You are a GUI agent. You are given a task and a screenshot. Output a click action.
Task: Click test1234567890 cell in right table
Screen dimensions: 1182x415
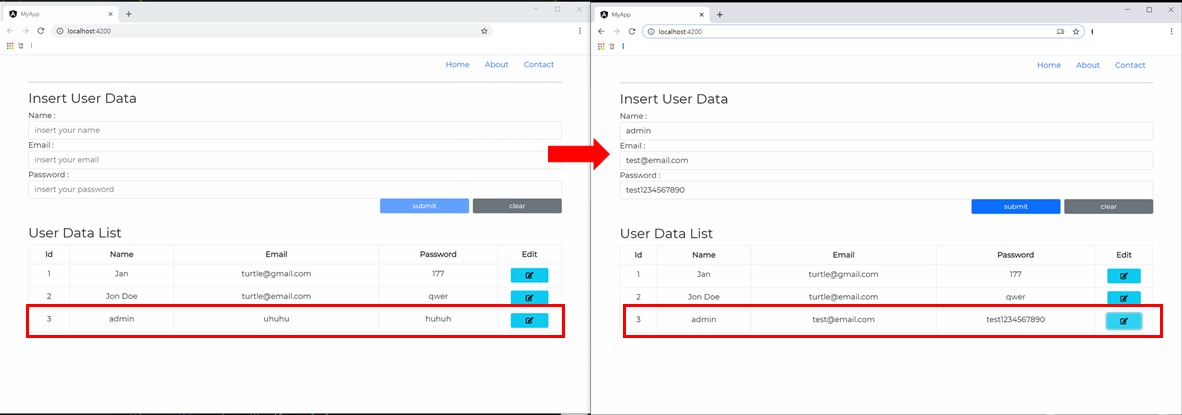[x=1015, y=320]
